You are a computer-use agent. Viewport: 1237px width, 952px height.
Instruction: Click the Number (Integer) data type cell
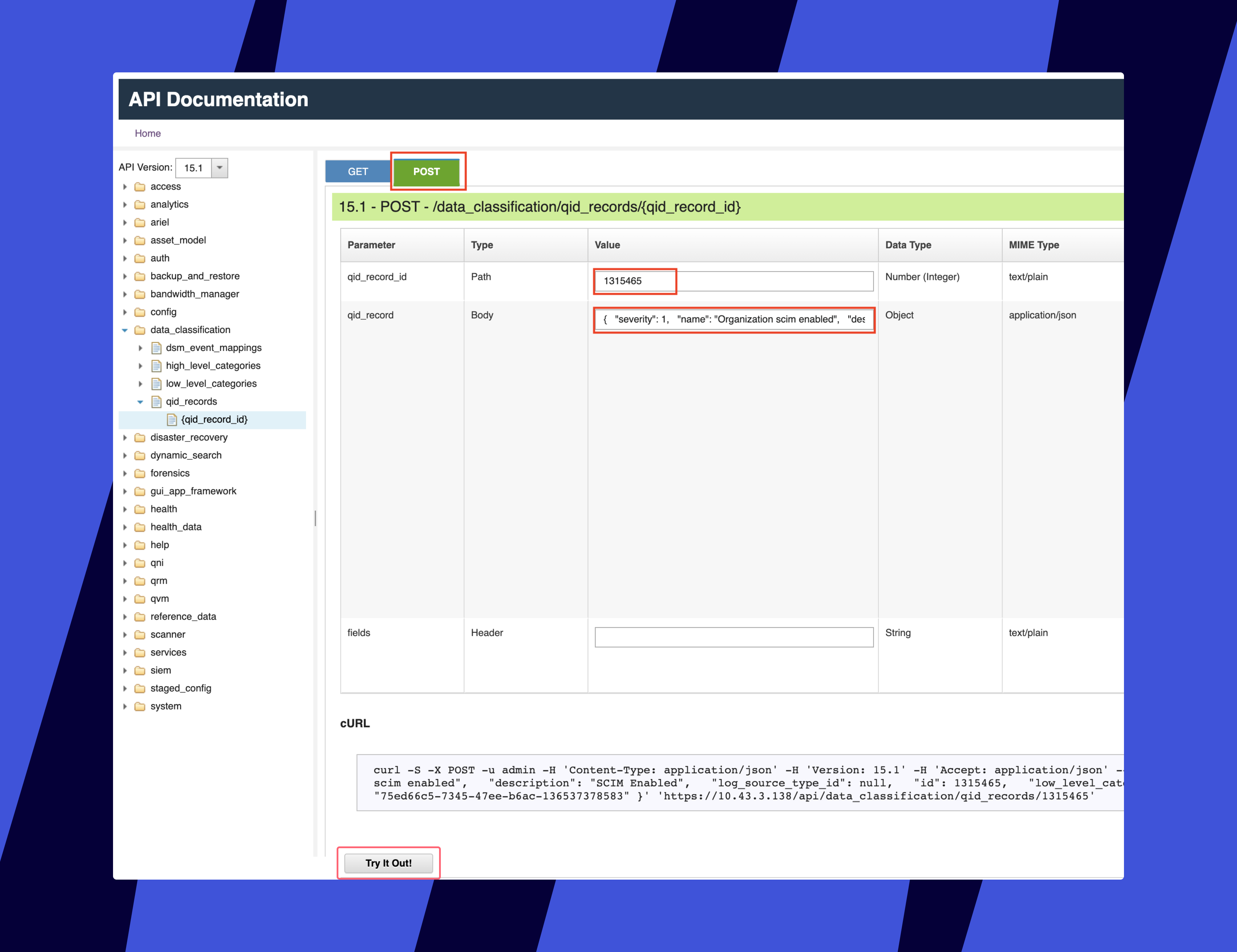tap(940, 281)
